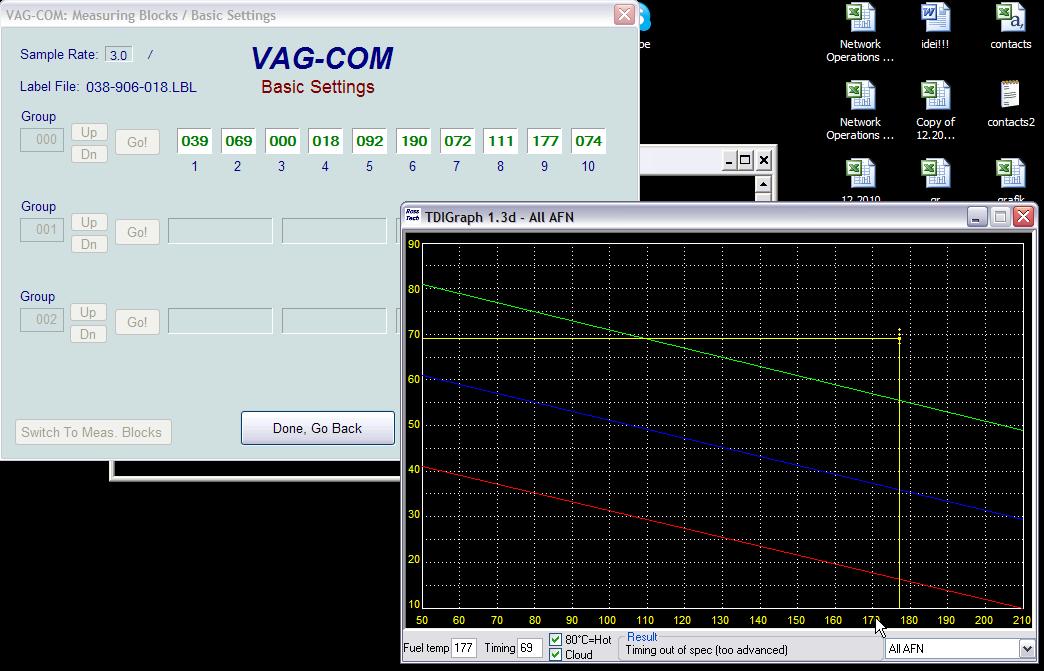Close the VAG-COM Basic Settings window
The height and width of the screenshot is (671, 1044).
(x=624, y=15)
